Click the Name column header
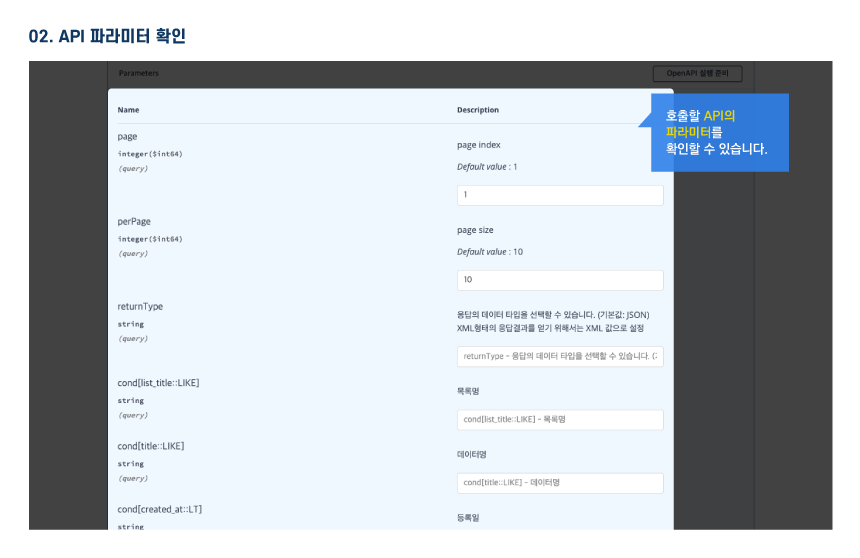Screen dimensions: 860x558 click(x=128, y=110)
